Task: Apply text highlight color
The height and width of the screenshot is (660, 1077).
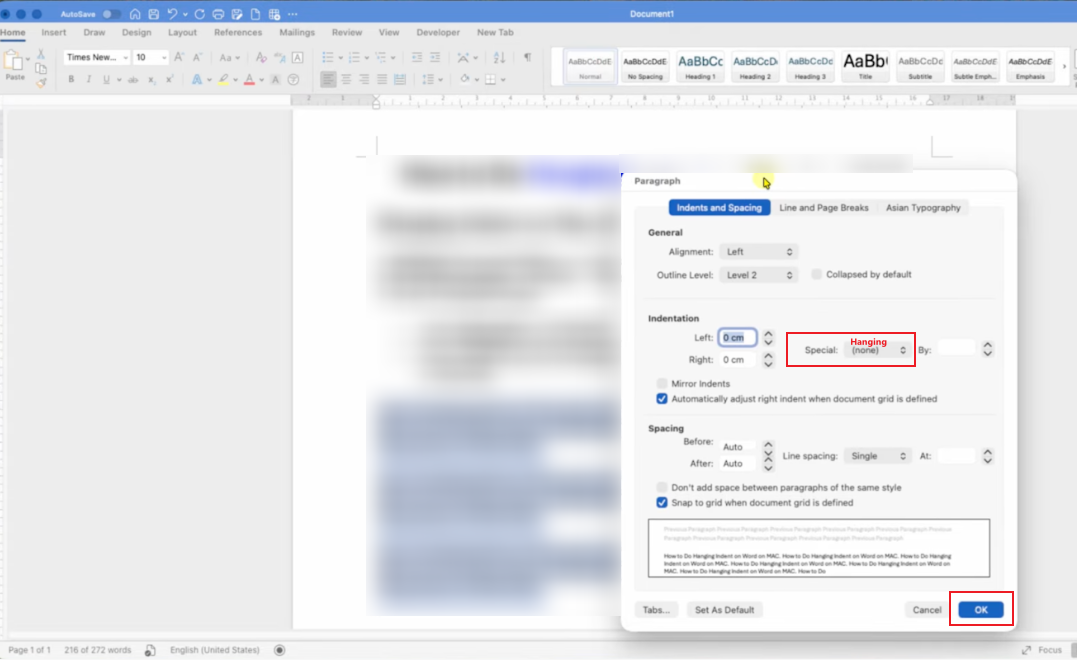Action: [x=225, y=79]
